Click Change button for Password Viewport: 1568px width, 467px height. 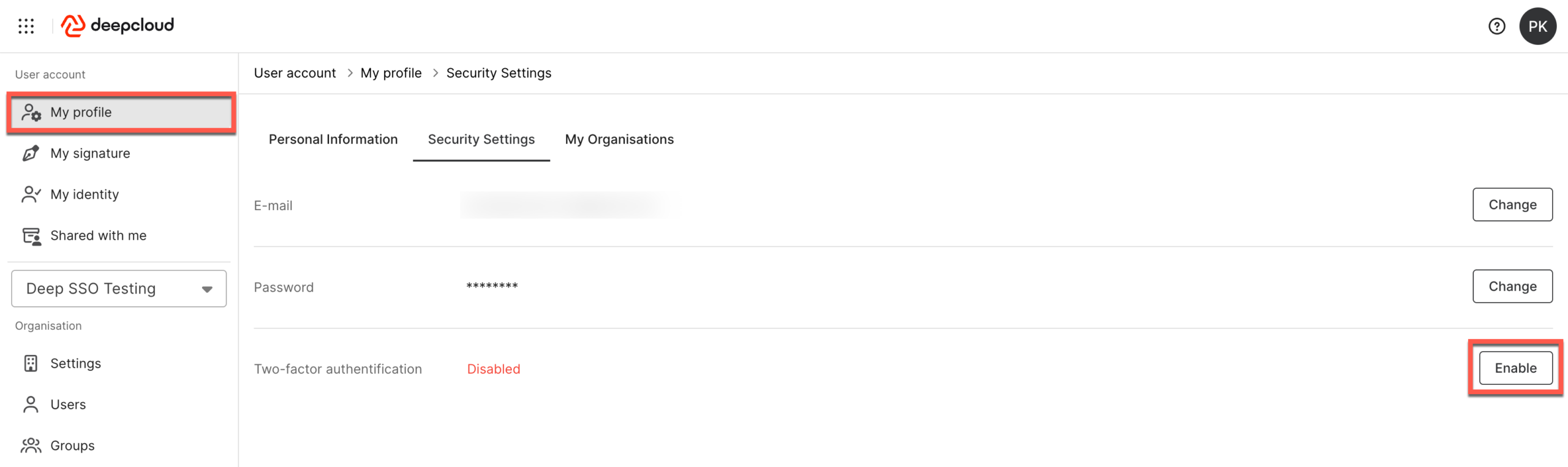[1512, 286]
